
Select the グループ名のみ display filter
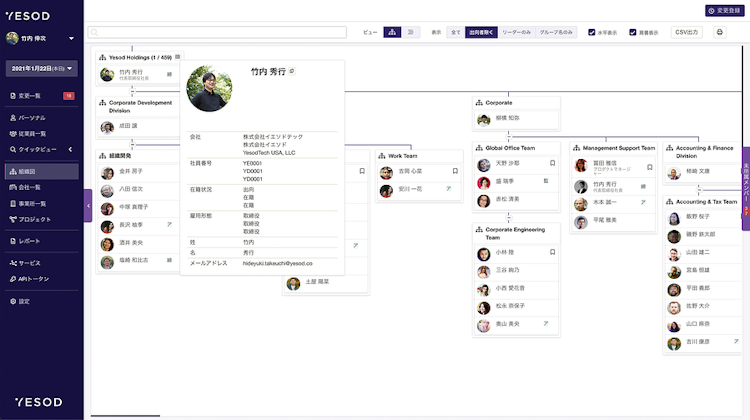pos(556,32)
